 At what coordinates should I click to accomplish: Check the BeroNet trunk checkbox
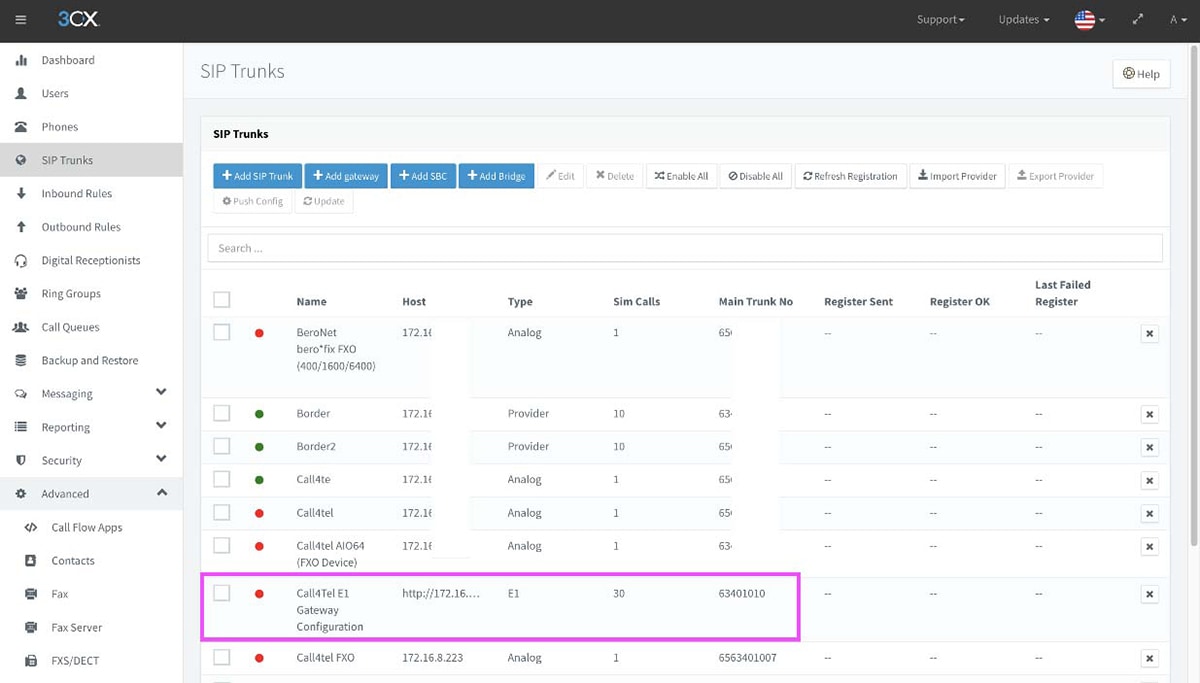(x=222, y=332)
